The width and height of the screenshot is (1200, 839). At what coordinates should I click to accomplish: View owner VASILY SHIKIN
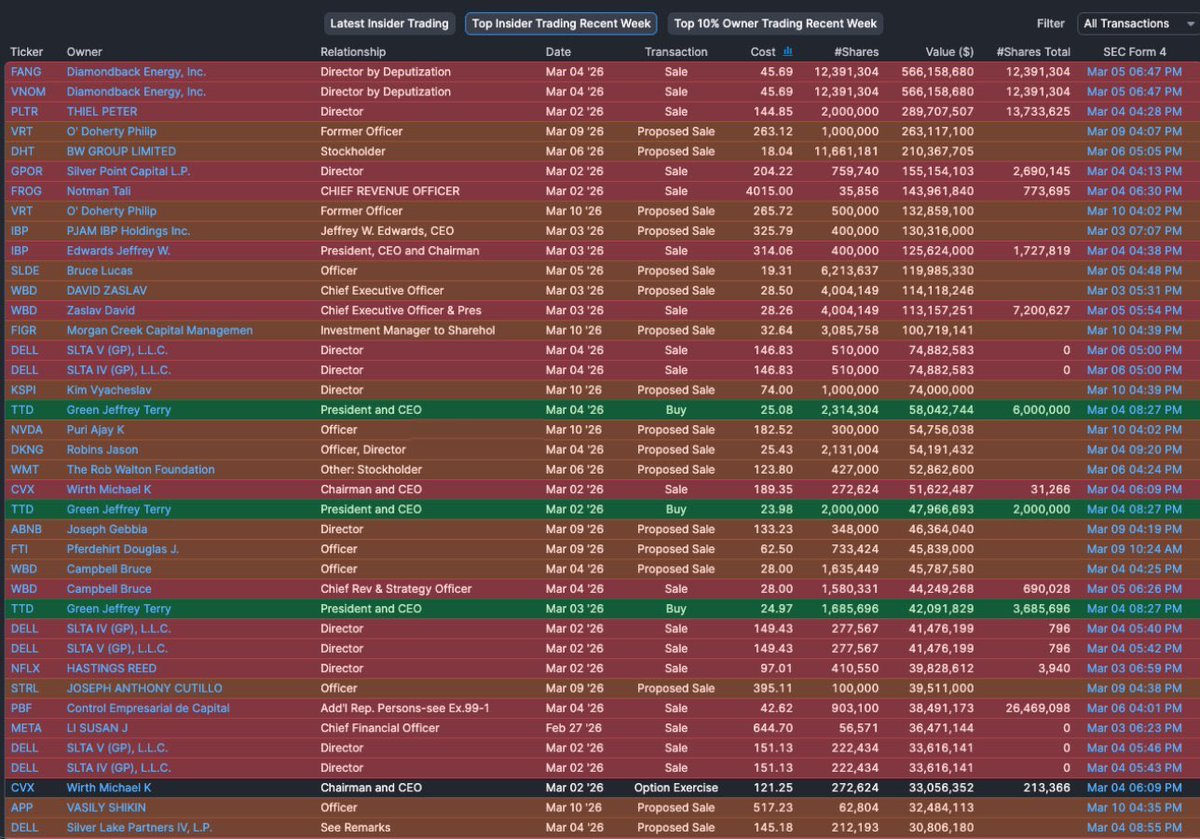(106, 808)
